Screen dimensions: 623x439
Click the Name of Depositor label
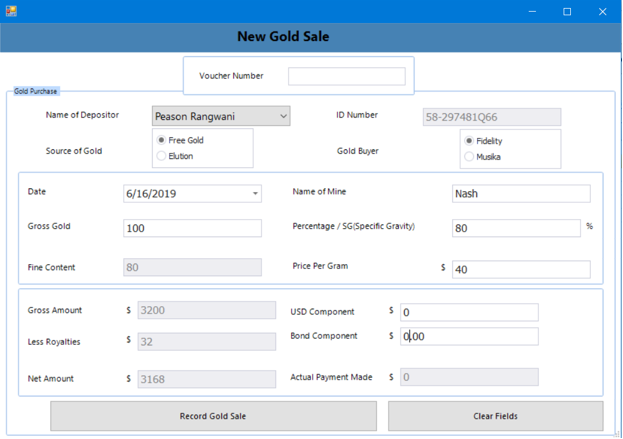pyautogui.click(x=82, y=115)
